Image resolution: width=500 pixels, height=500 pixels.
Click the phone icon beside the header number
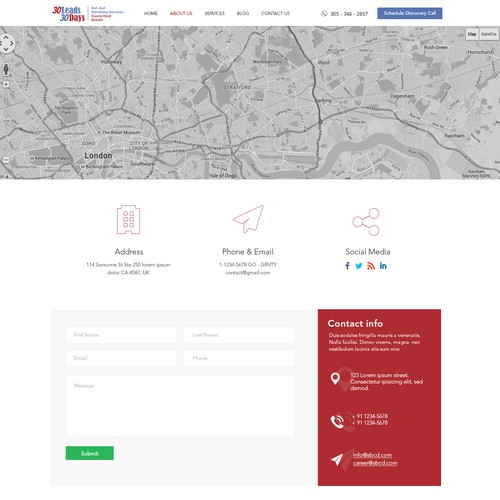pyautogui.click(x=324, y=13)
